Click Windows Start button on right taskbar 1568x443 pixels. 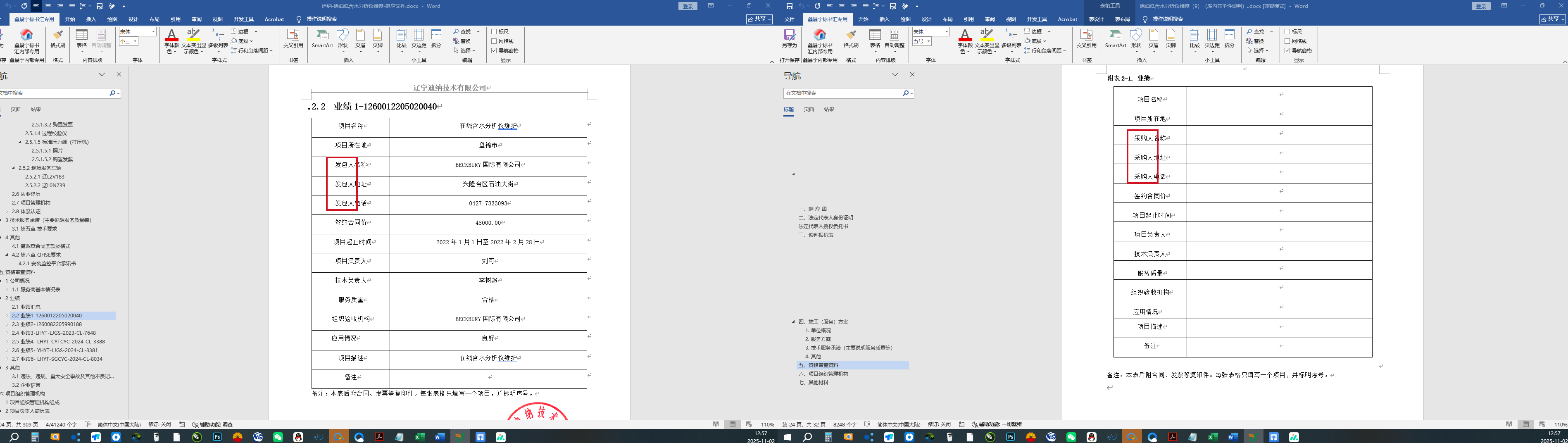787,437
